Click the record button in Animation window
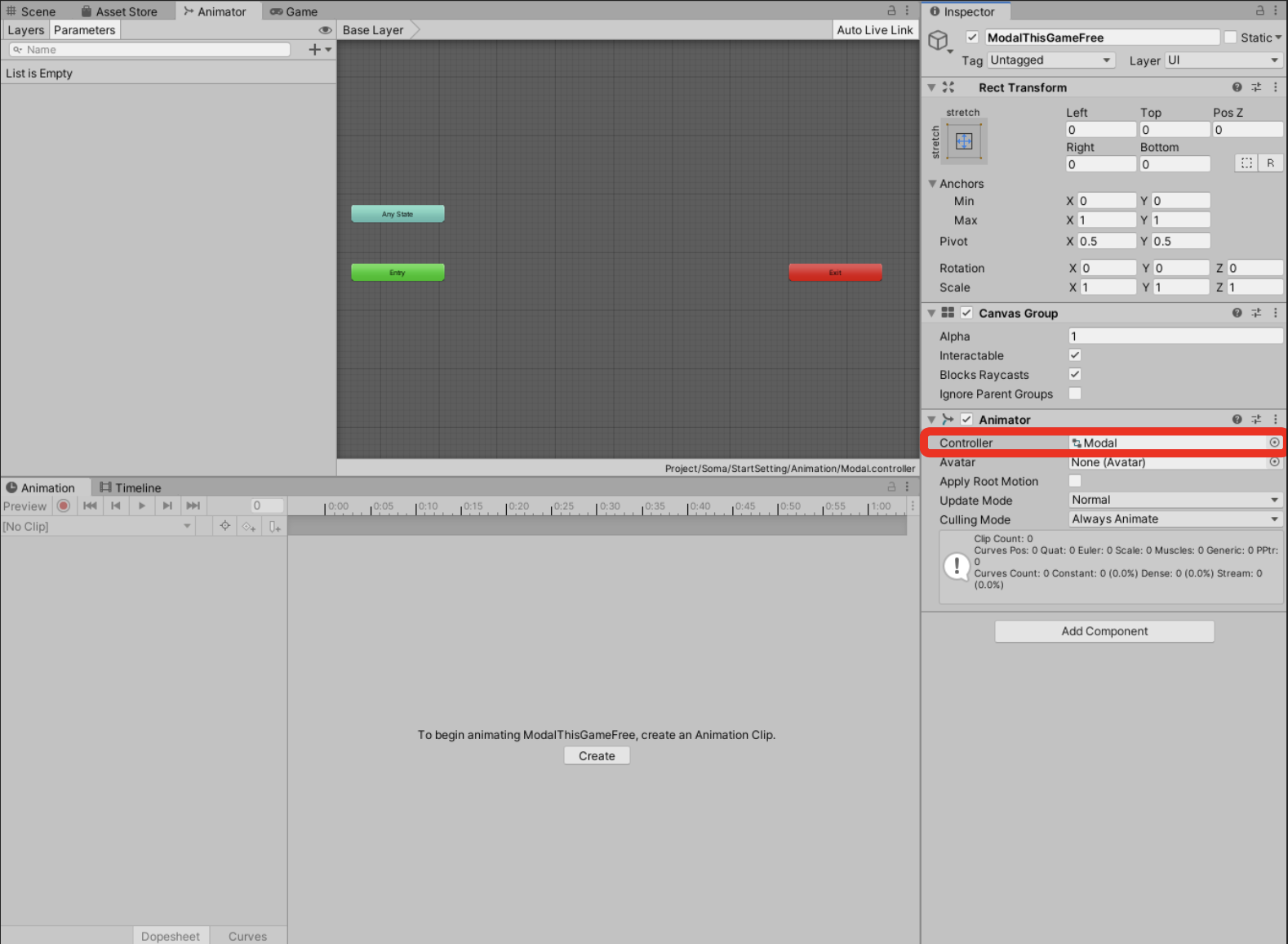The height and width of the screenshot is (944, 1288). (64, 505)
